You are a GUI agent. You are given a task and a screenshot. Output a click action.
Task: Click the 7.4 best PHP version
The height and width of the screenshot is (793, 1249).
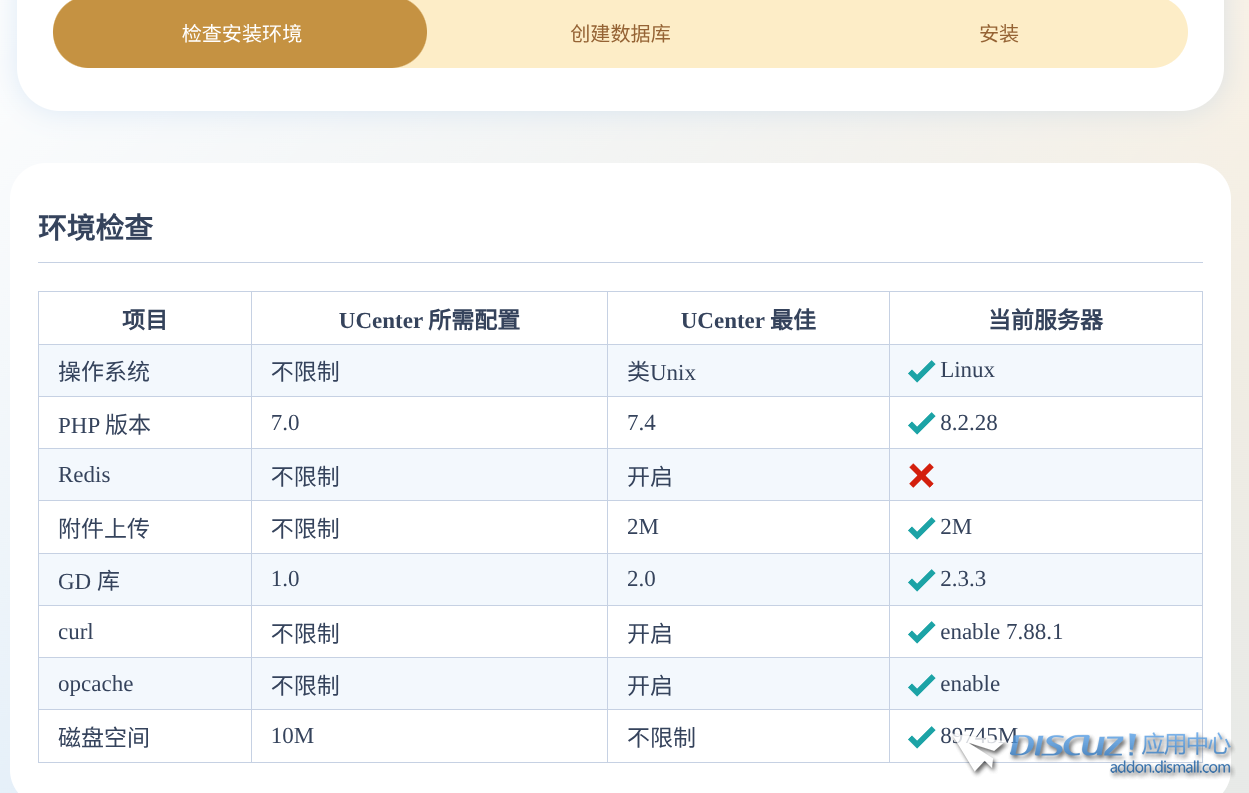point(641,422)
